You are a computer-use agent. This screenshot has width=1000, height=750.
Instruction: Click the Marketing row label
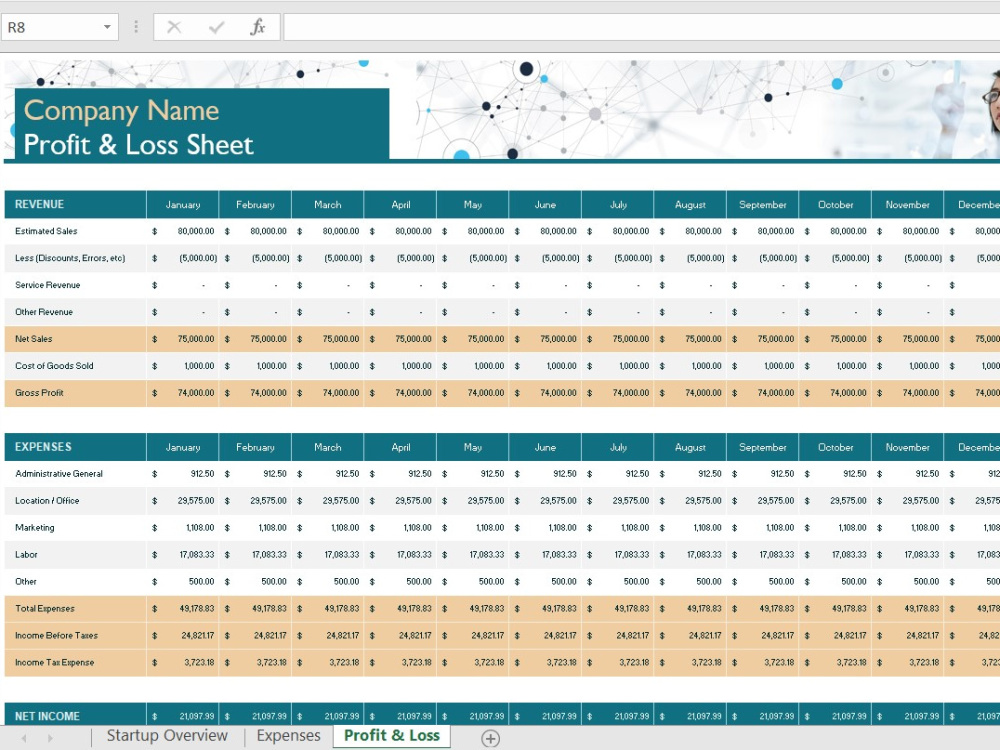click(x=35, y=527)
